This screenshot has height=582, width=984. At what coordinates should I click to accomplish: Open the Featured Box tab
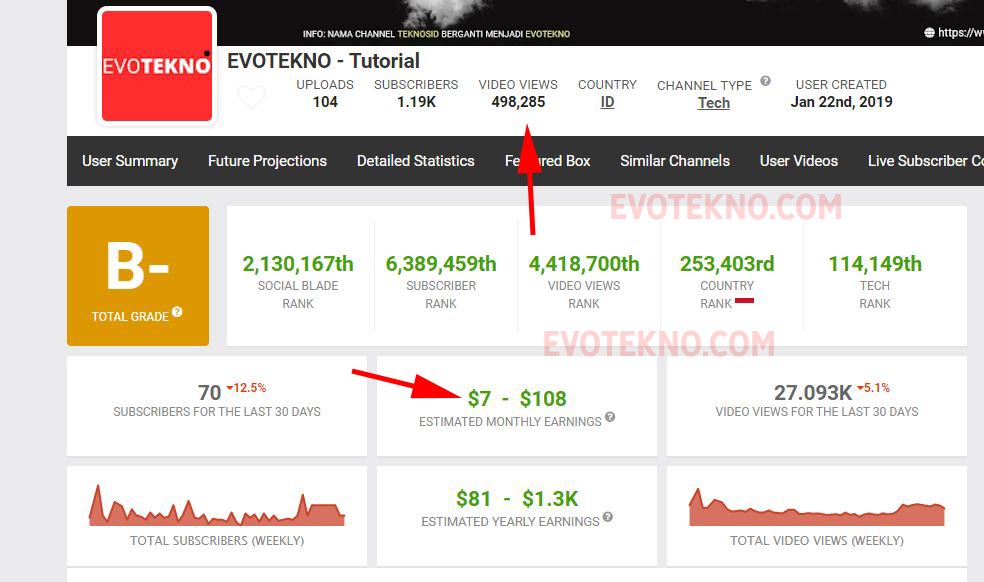[x=547, y=161]
